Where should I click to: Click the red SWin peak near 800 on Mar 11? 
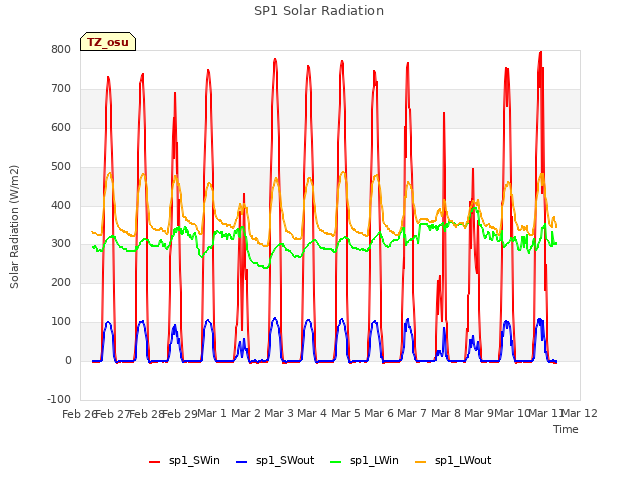click(x=540, y=53)
